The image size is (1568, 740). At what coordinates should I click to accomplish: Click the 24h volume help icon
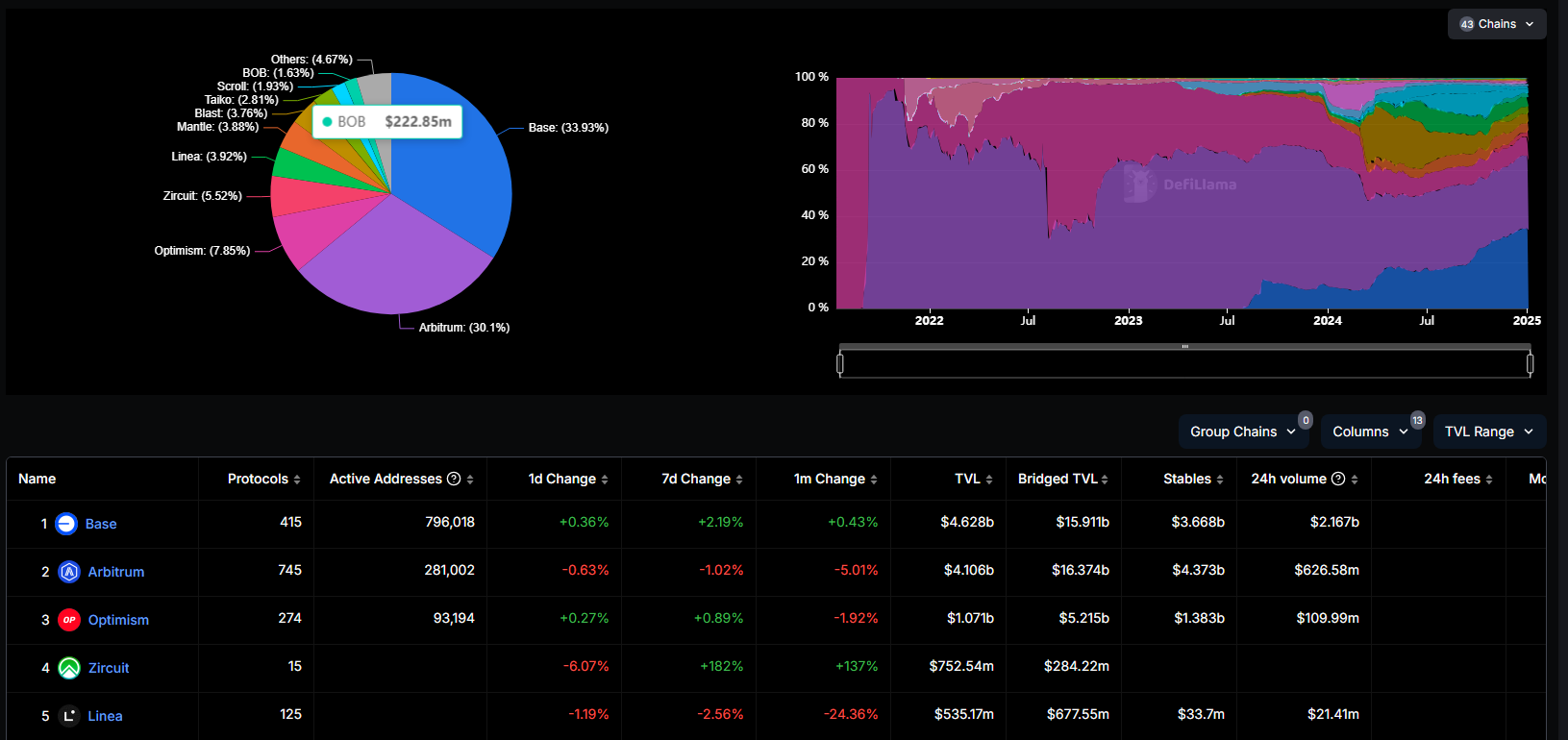point(1338,479)
